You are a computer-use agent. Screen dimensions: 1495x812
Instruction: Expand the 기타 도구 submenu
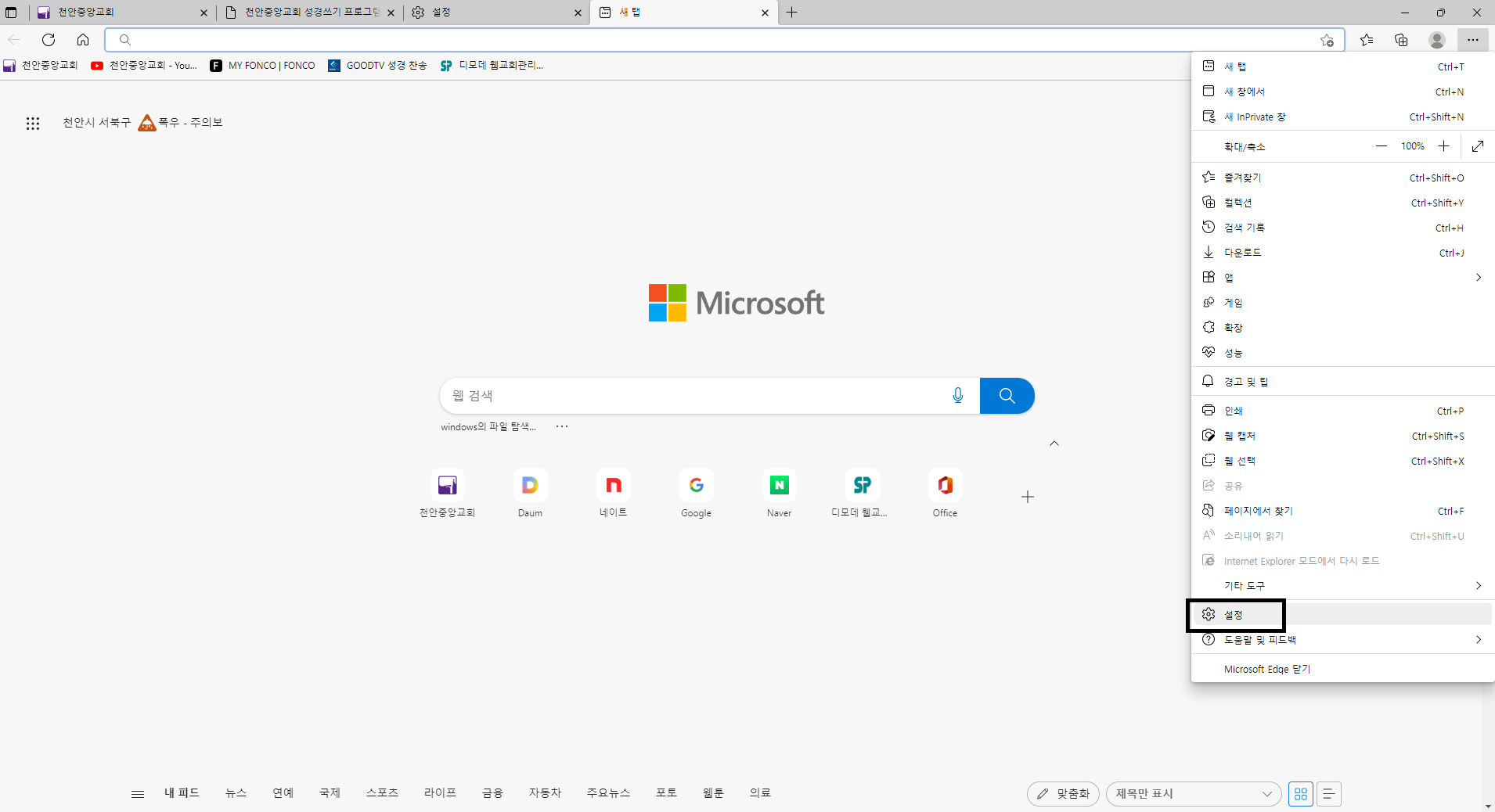tap(1342, 586)
